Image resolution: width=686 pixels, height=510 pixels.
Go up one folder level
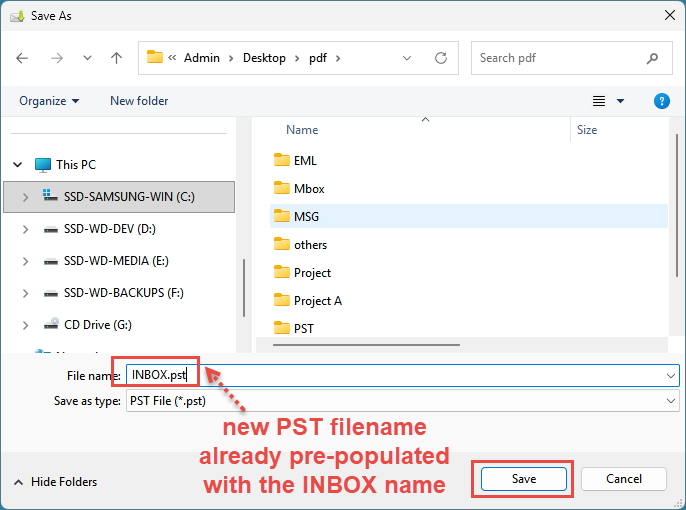[x=116, y=58]
